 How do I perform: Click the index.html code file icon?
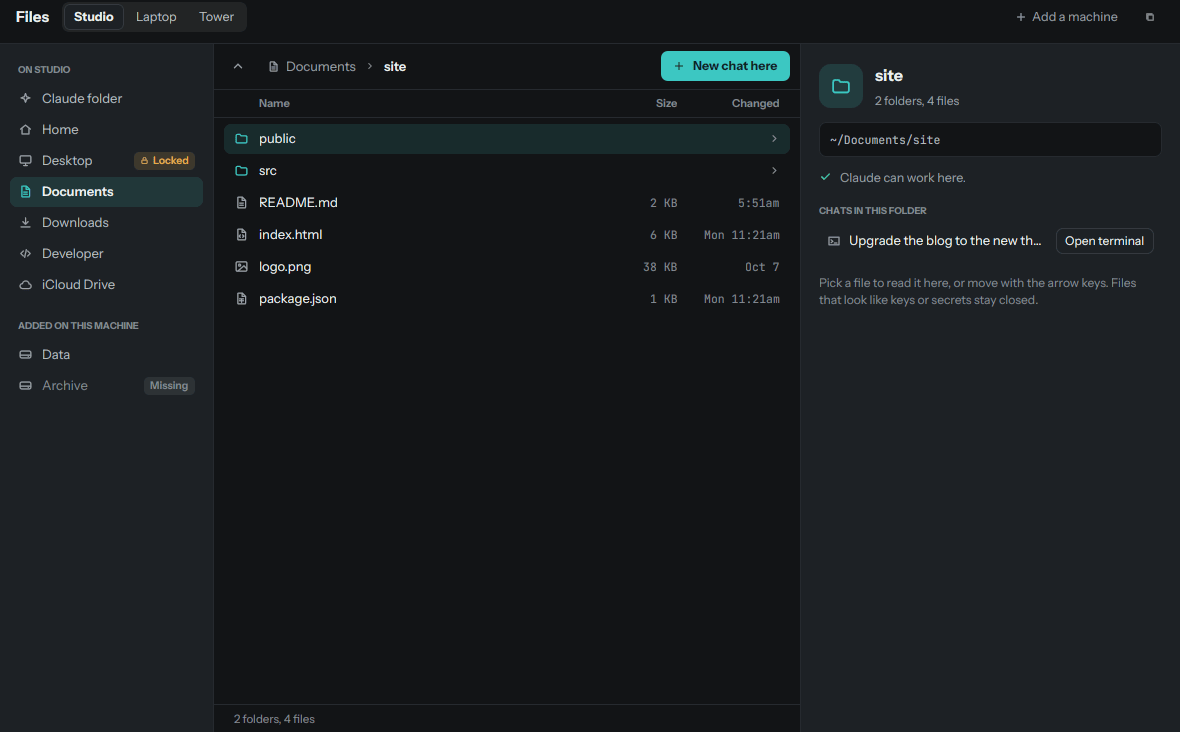[242, 235]
